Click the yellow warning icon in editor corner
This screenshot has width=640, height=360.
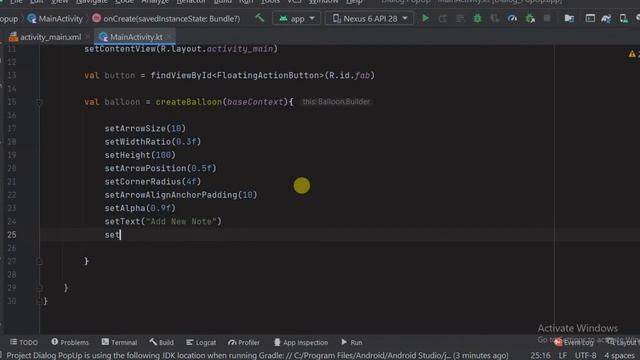[632, 54]
